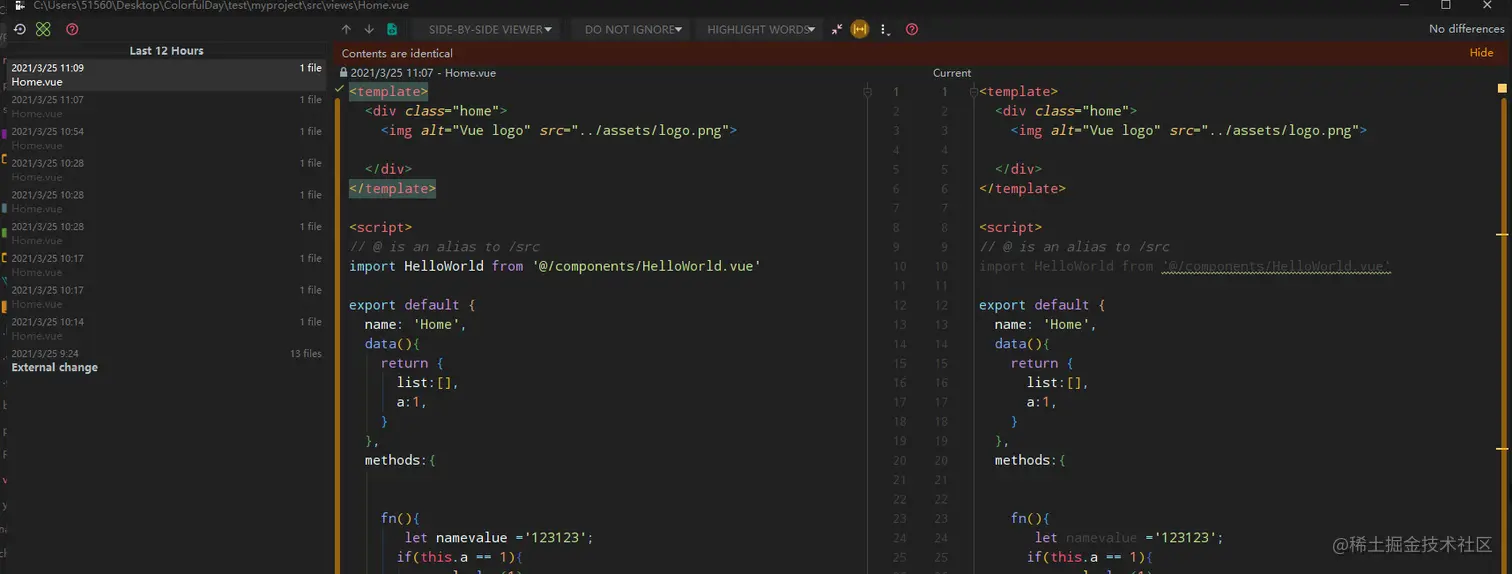Click the window title file path

pos(221,5)
